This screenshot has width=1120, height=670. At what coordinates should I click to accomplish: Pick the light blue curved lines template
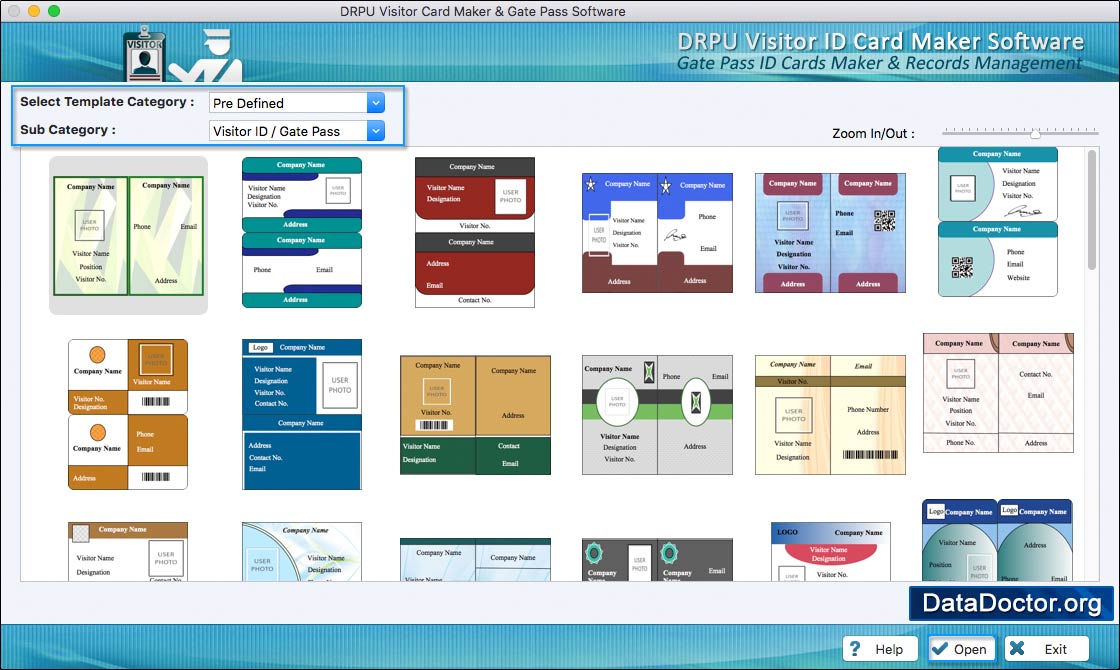coord(301,551)
